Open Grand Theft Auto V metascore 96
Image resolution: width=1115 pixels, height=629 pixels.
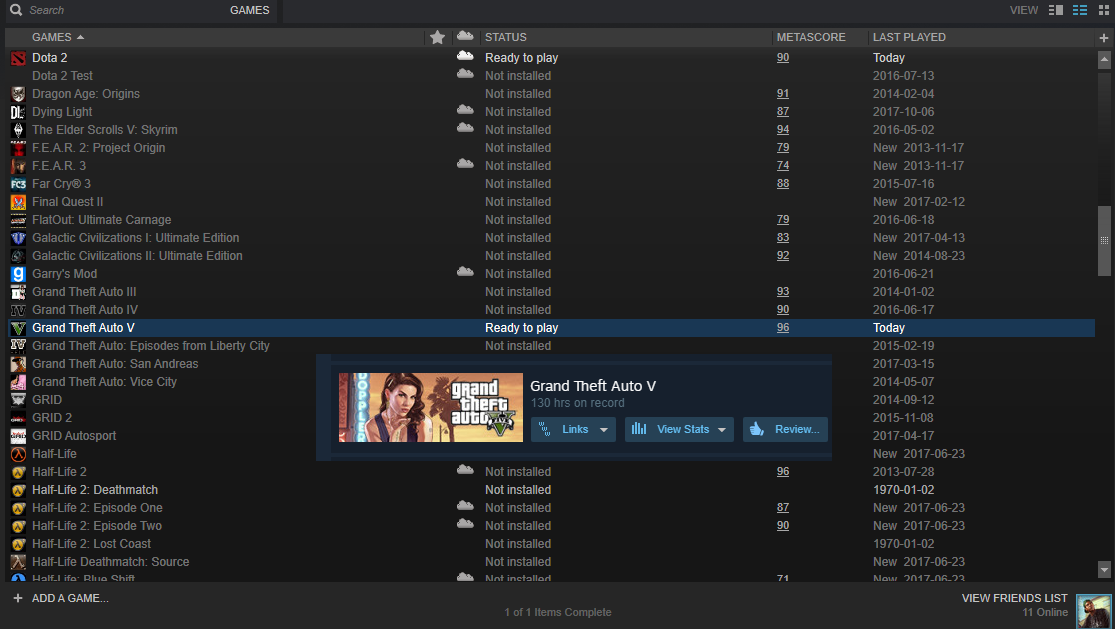tap(782, 328)
